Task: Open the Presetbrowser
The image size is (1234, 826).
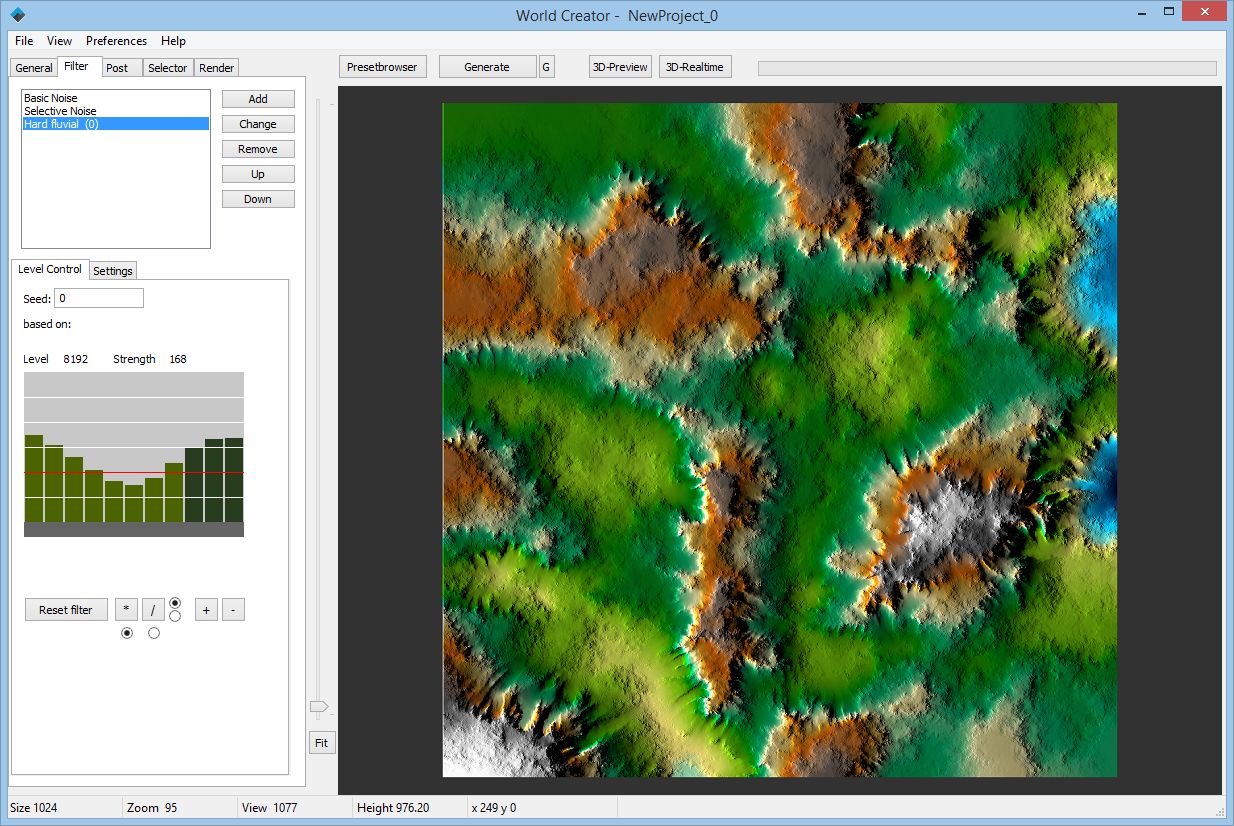Action: click(382, 66)
